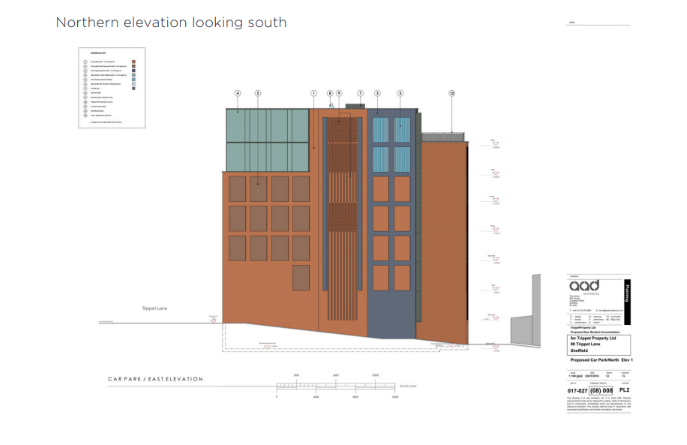The height and width of the screenshot is (445, 687).
Task: Click callout marker number 10
Action: point(451,94)
